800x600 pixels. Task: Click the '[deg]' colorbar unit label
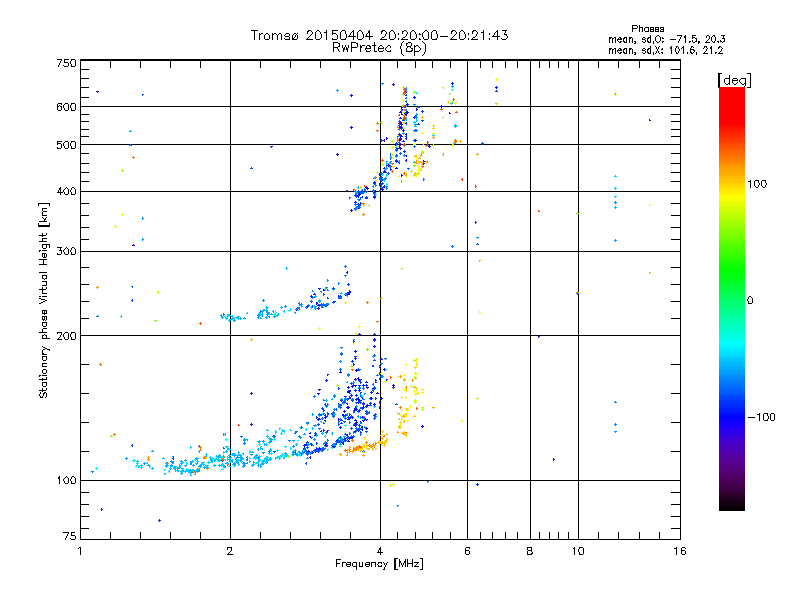tap(734, 80)
